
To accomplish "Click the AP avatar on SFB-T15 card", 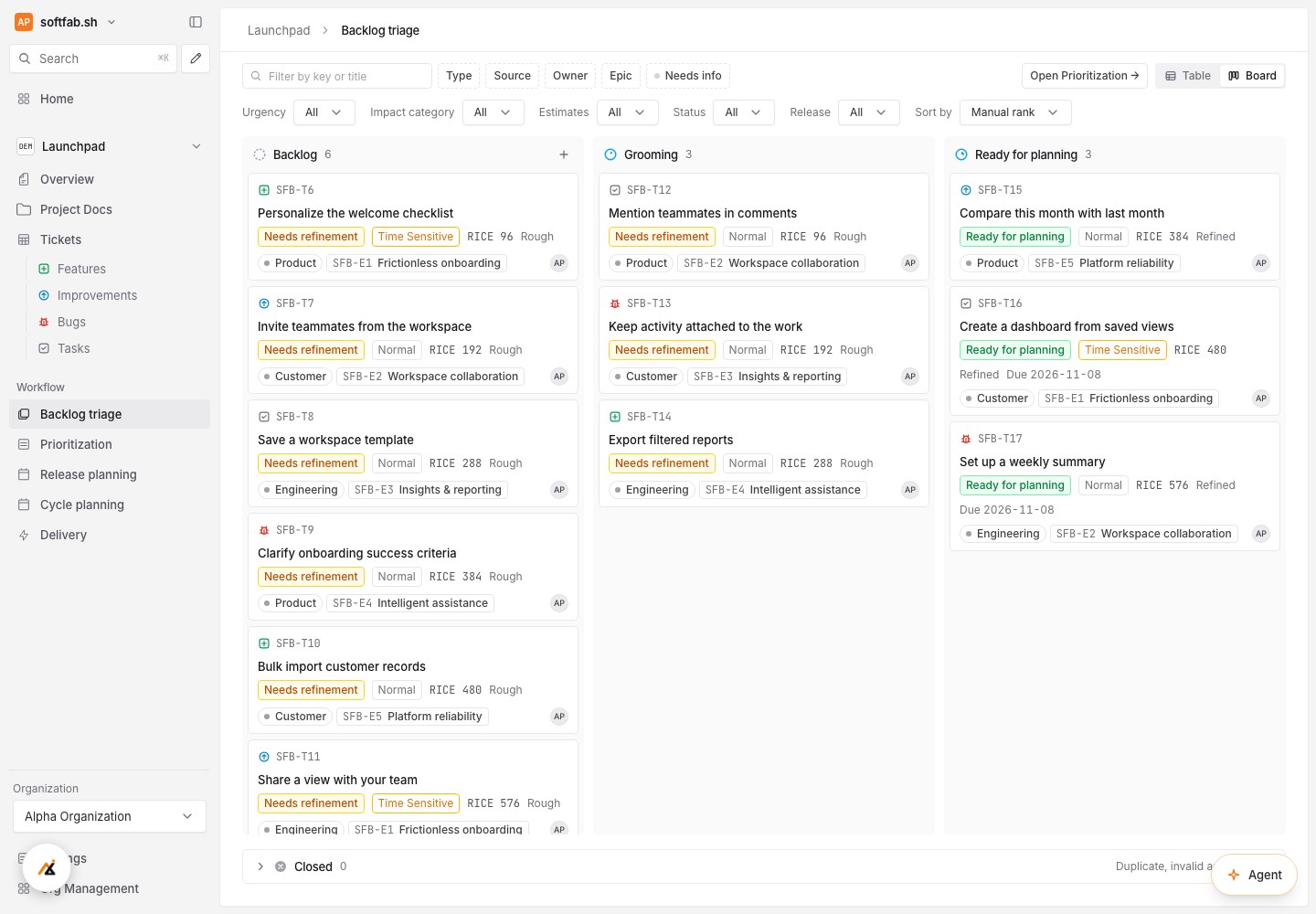I will (x=1261, y=263).
